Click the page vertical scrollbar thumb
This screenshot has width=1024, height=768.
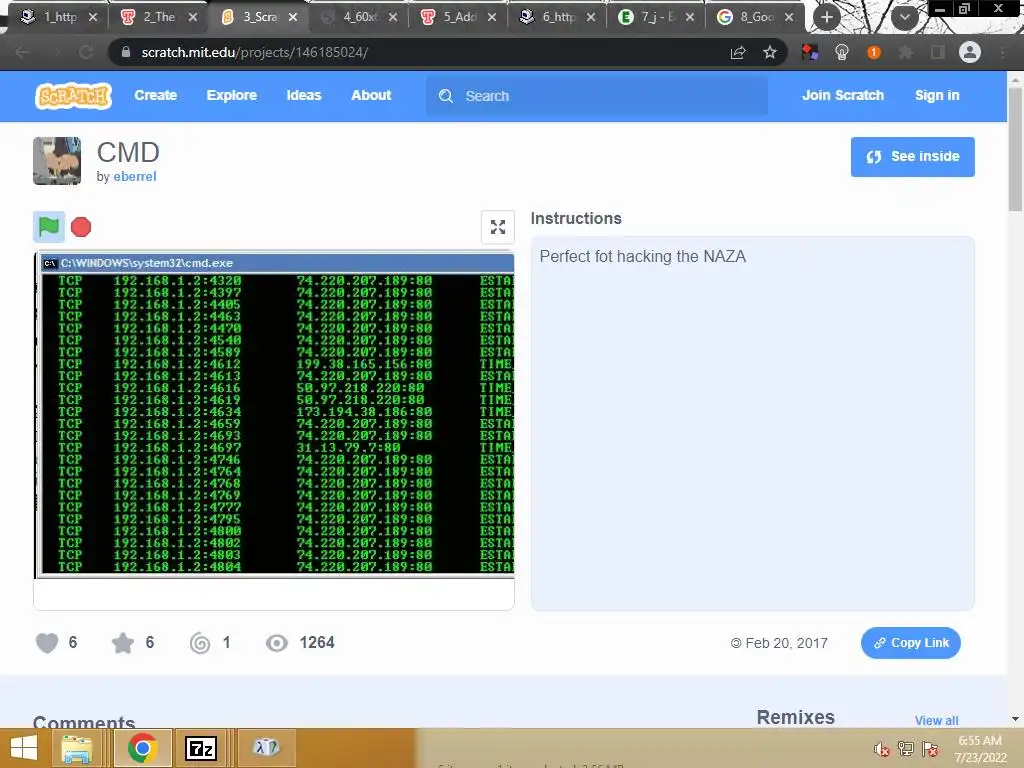pyautogui.click(x=1015, y=150)
